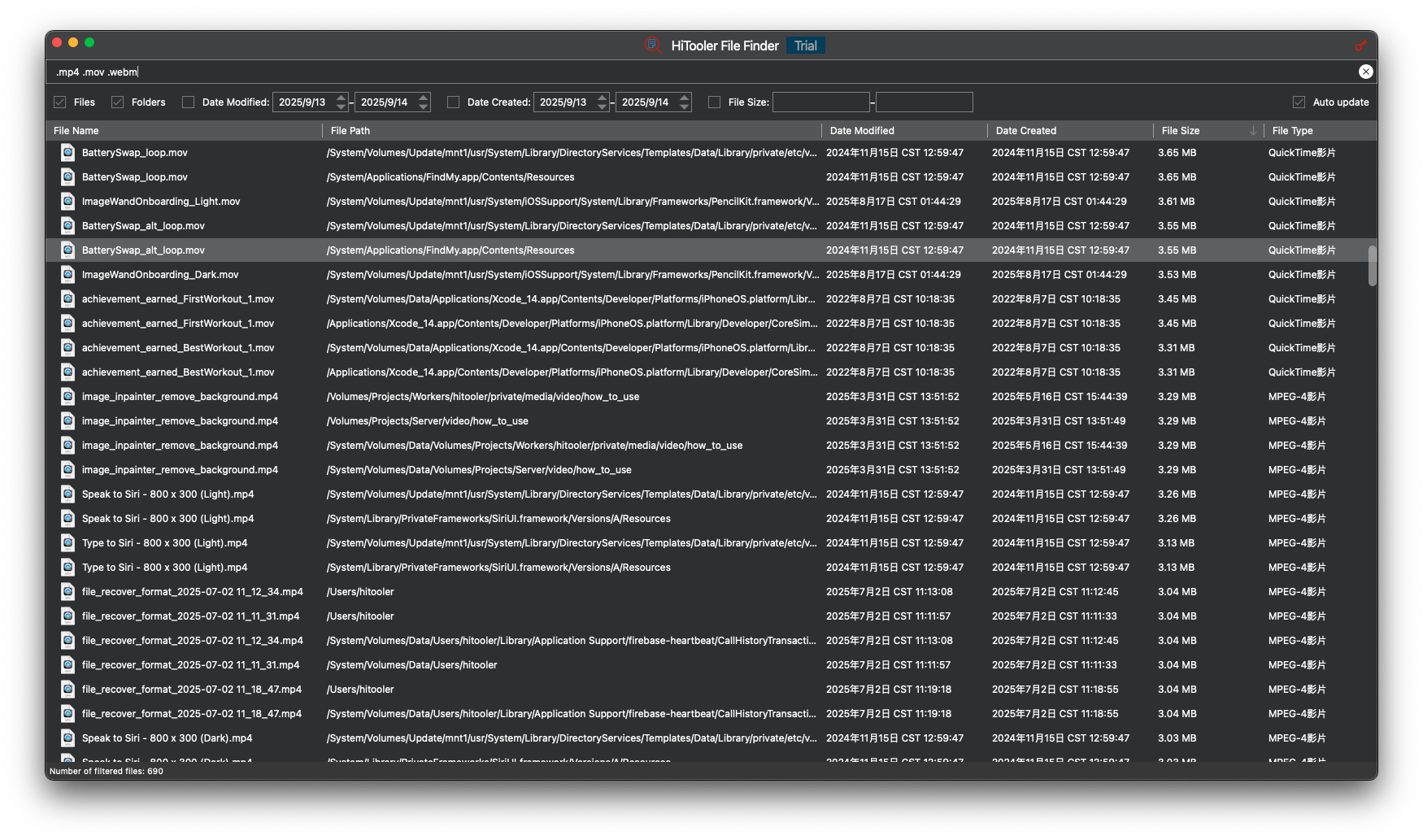Decrement the Date Modified end date
This screenshot has height=840, width=1423.
point(423,106)
